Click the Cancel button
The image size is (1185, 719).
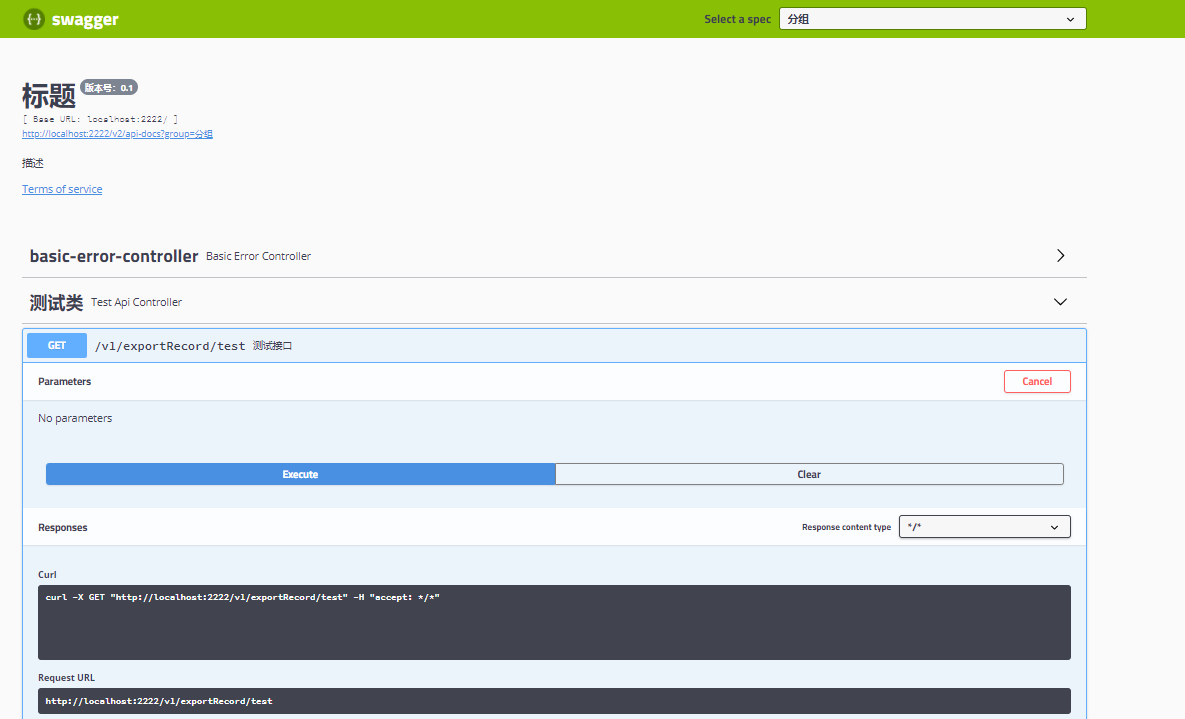(x=1037, y=382)
